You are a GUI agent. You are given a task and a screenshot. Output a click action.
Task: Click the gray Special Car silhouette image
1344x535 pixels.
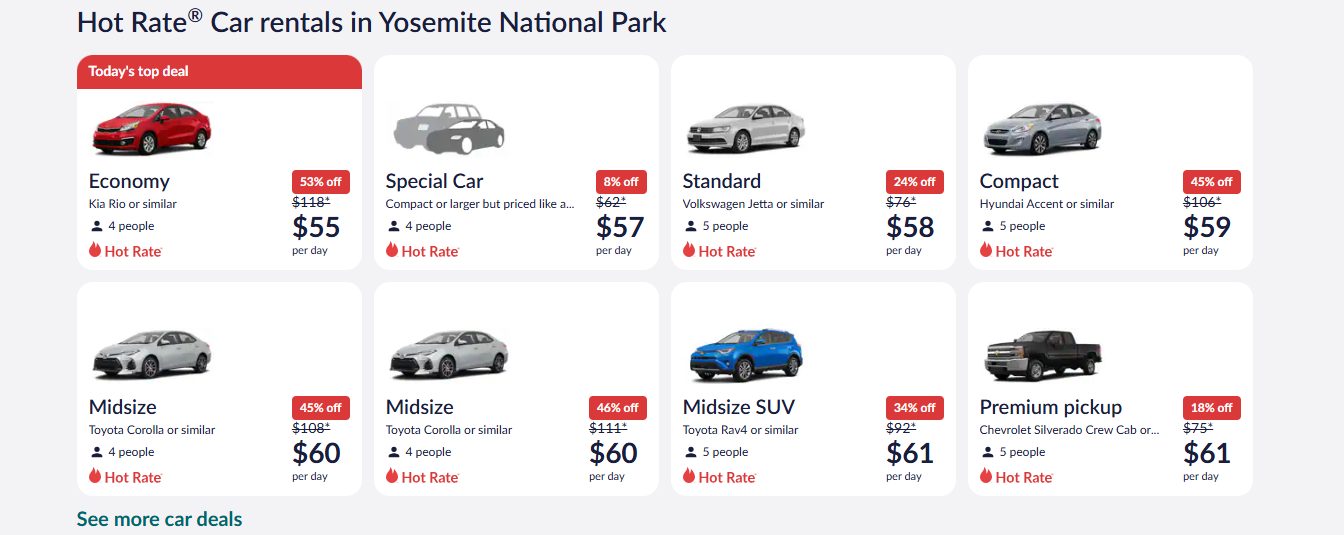point(449,129)
